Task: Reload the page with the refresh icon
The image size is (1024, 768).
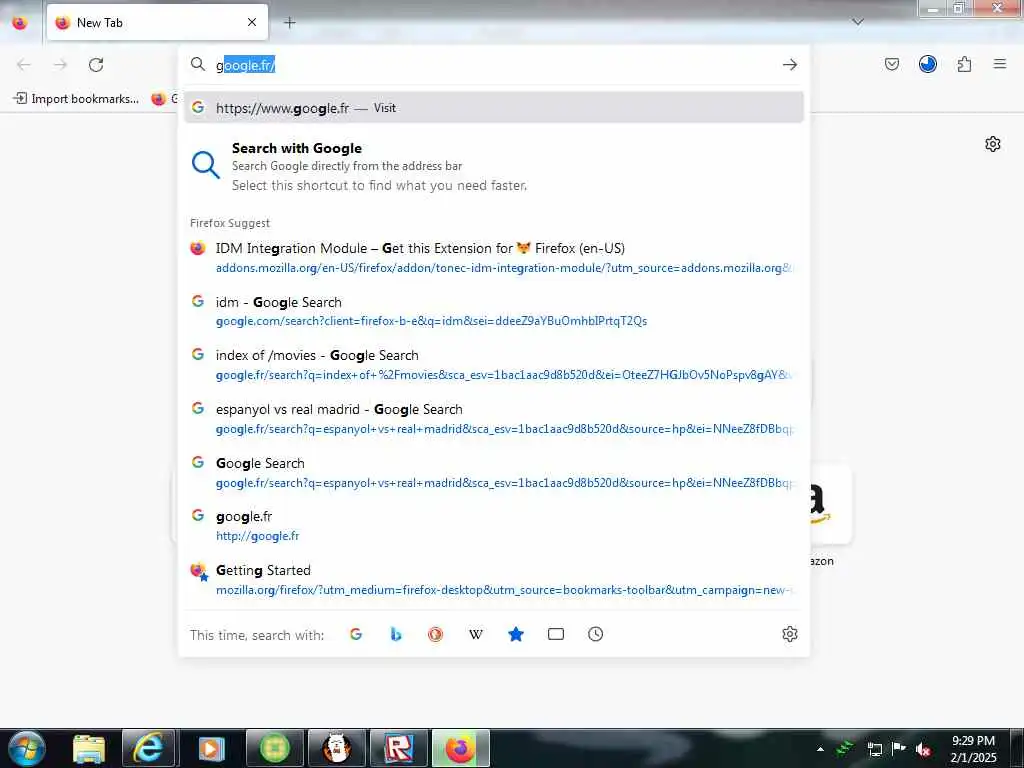Action: 96,65
